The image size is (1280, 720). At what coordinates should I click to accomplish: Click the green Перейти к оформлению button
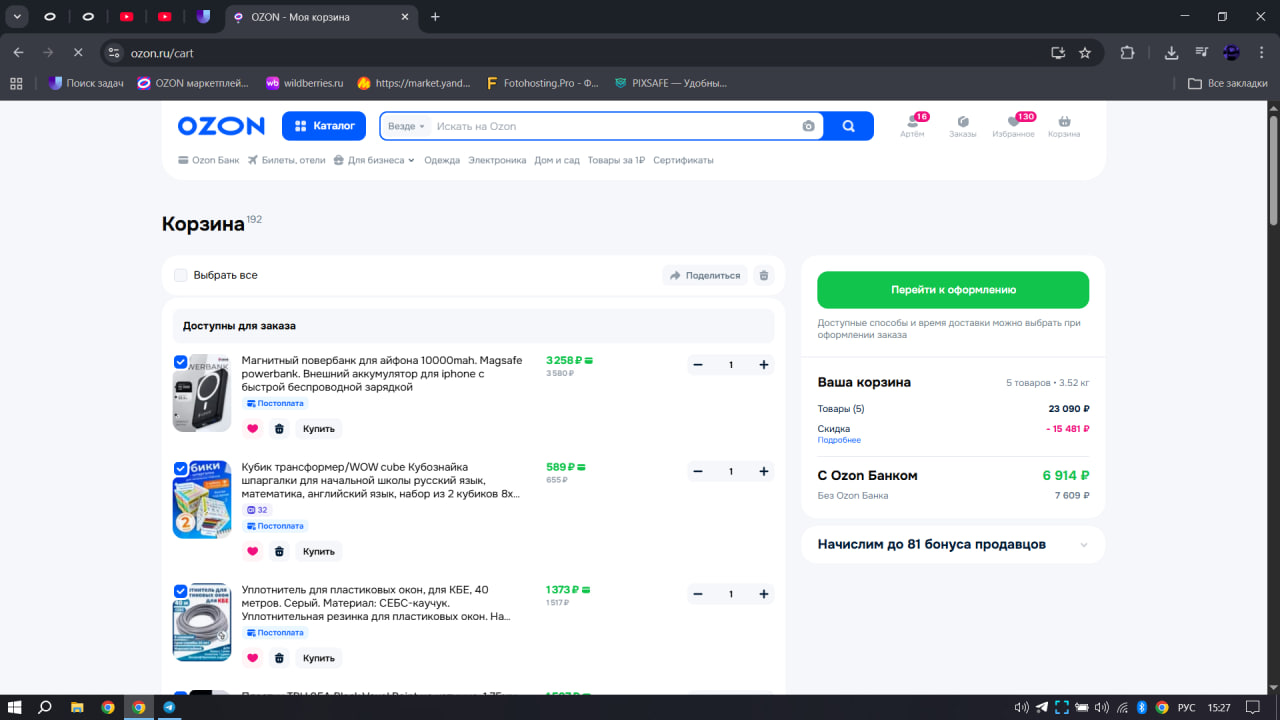[953, 290]
